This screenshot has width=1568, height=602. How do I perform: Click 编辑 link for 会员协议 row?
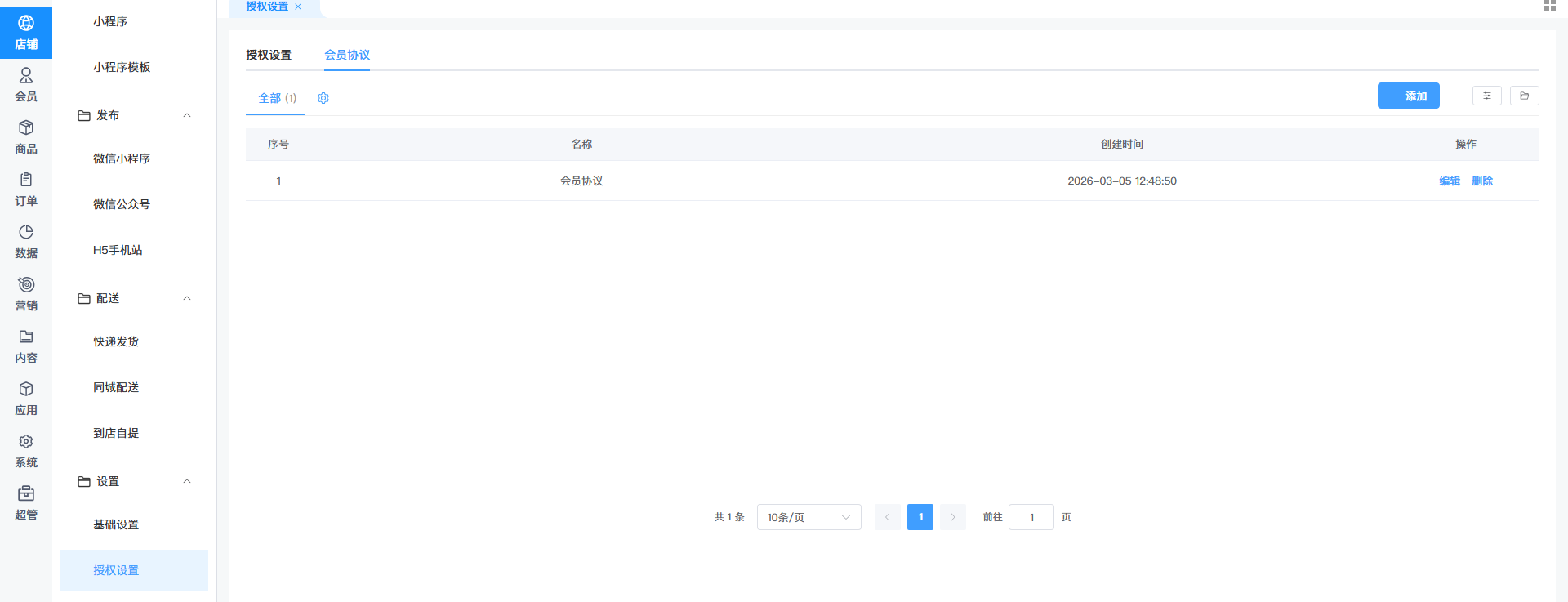tap(1450, 181)
